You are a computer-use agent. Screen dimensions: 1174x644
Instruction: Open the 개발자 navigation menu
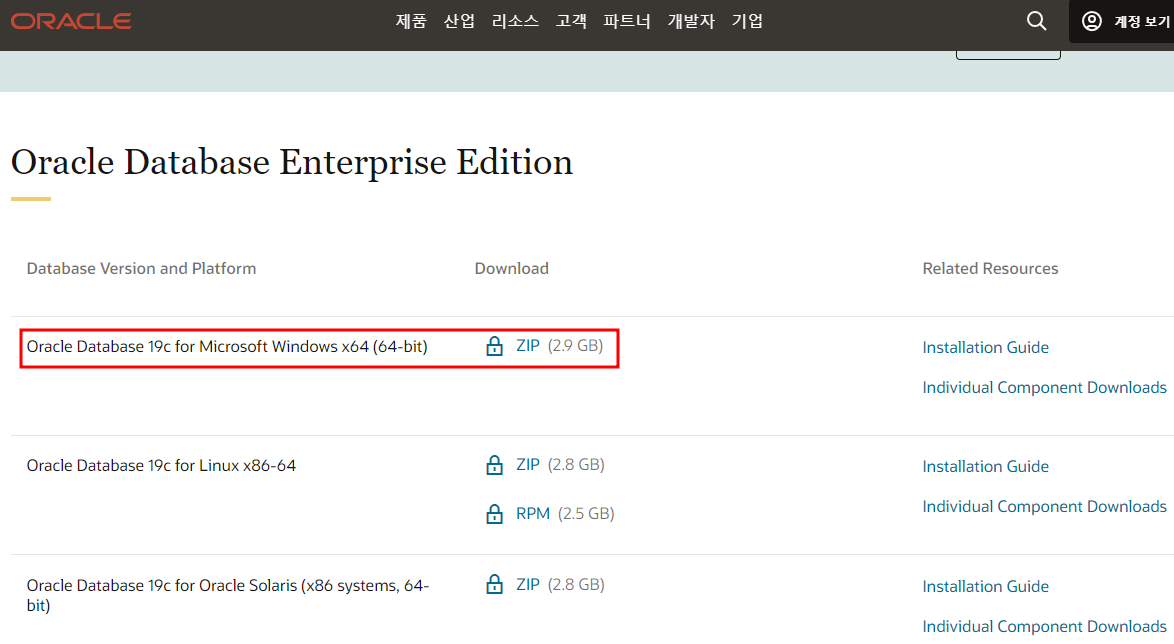(690, 20)
